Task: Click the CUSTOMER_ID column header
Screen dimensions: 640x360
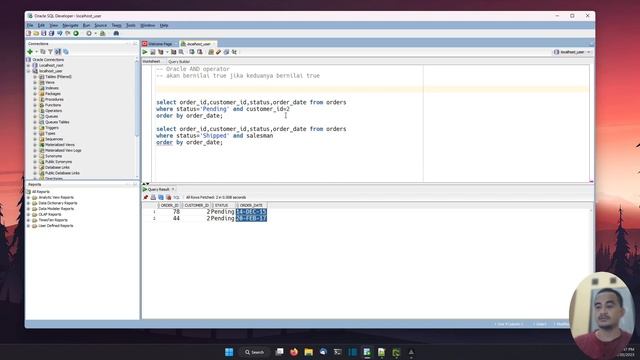Action: pyautogui.click(x=196, y=205)
